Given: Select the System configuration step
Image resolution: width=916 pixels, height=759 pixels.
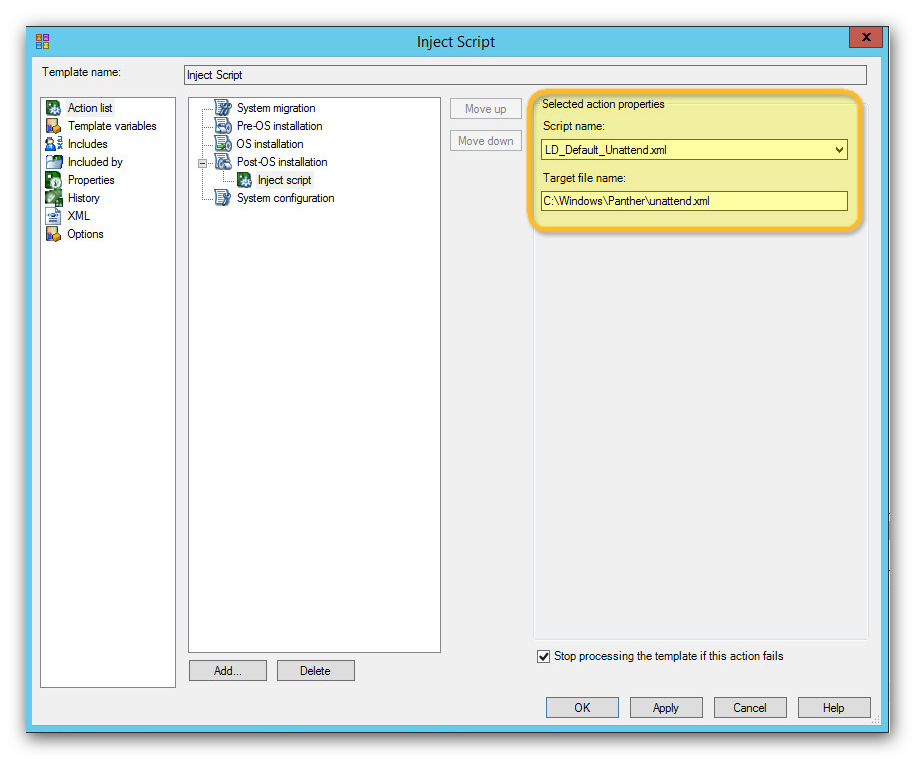Looking at the screenshot, I should 285,197.
